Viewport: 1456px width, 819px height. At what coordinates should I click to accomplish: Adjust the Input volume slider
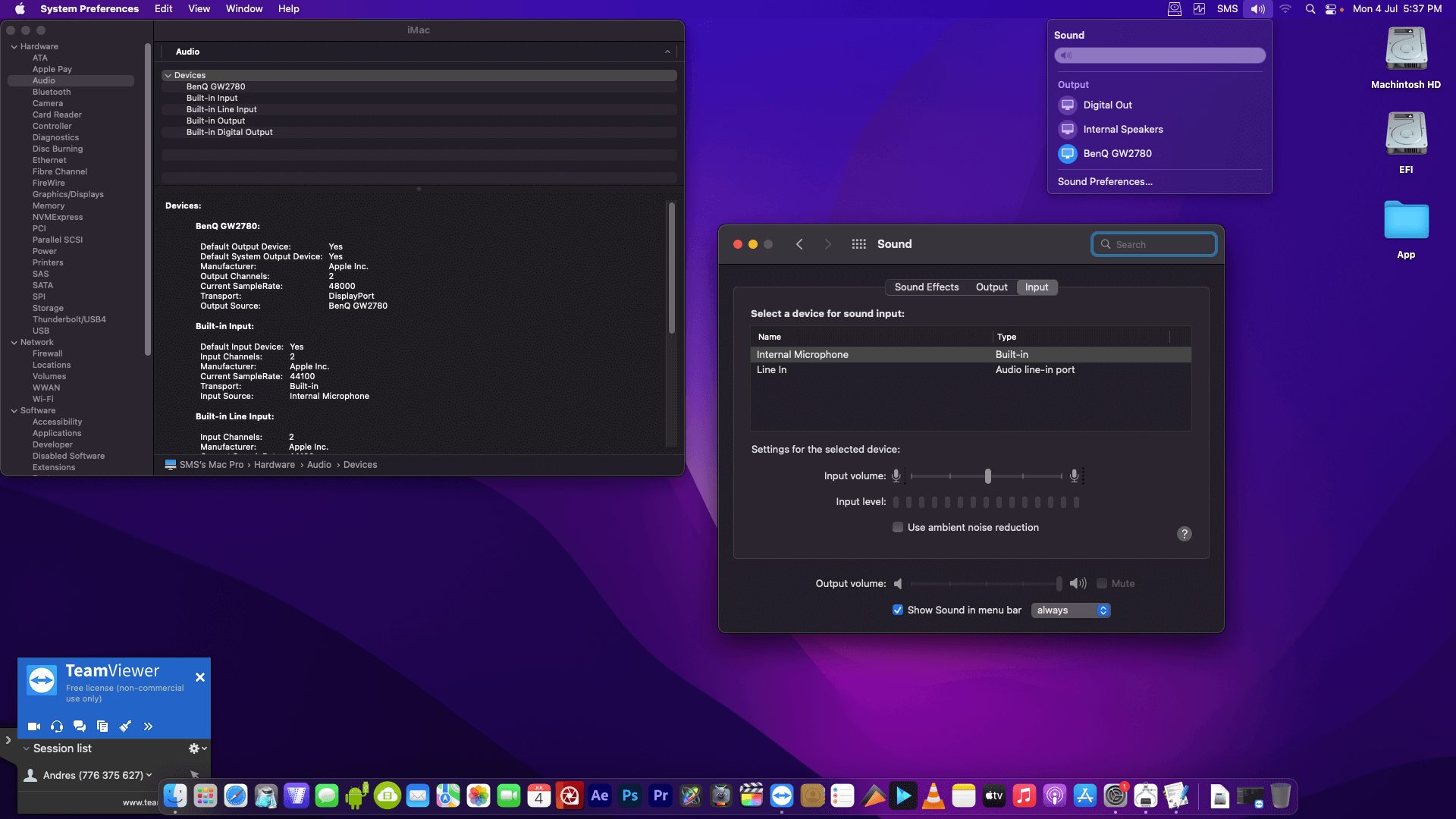click(987, 476)
